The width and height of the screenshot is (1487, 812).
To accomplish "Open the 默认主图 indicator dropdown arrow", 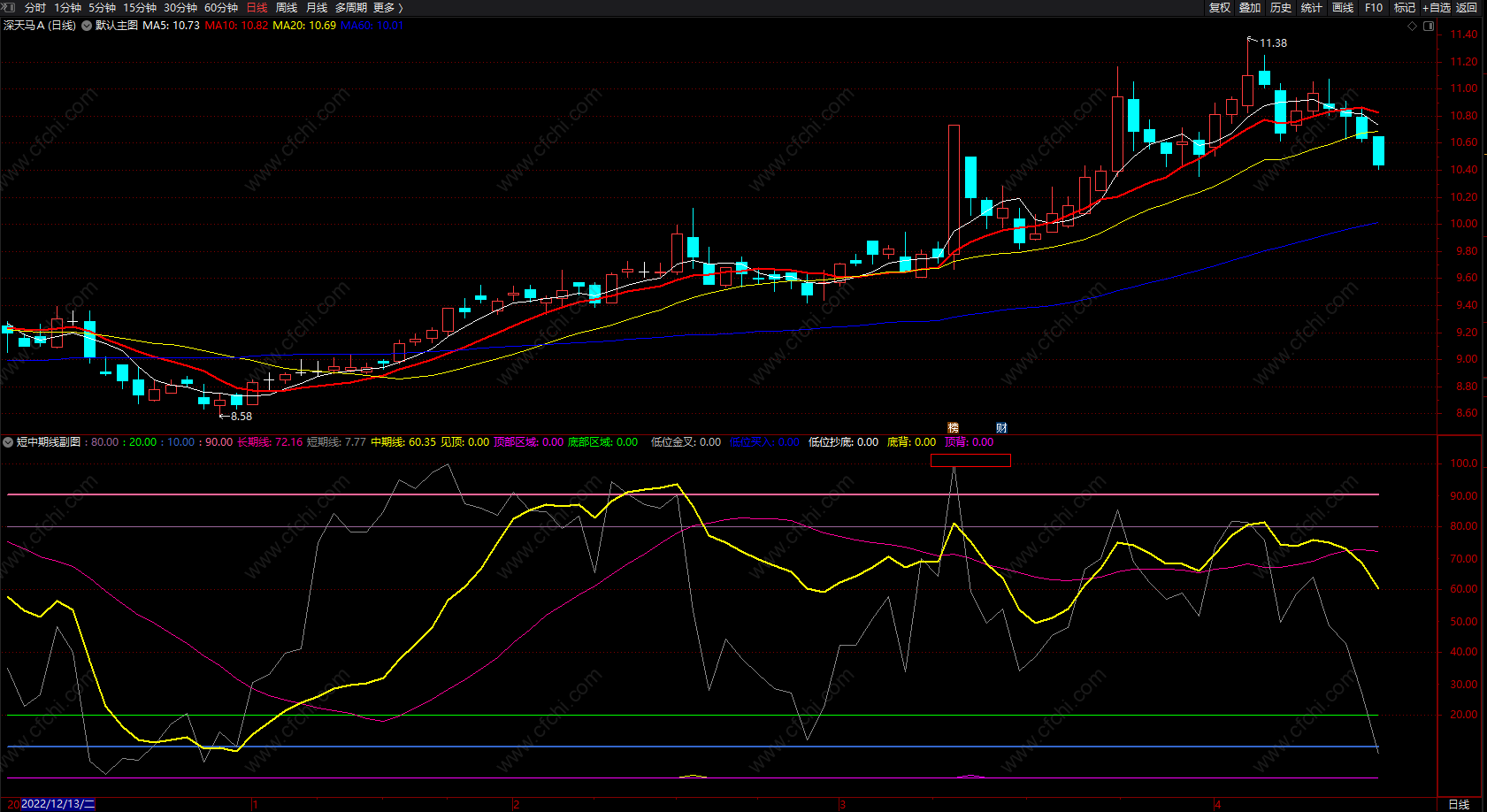I will pos(87,26).
